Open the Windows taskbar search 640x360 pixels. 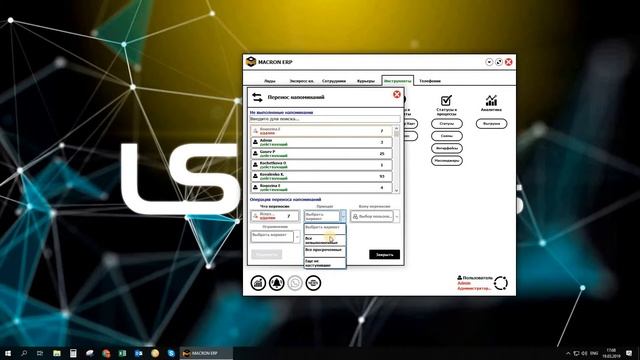tap(24, 353)
